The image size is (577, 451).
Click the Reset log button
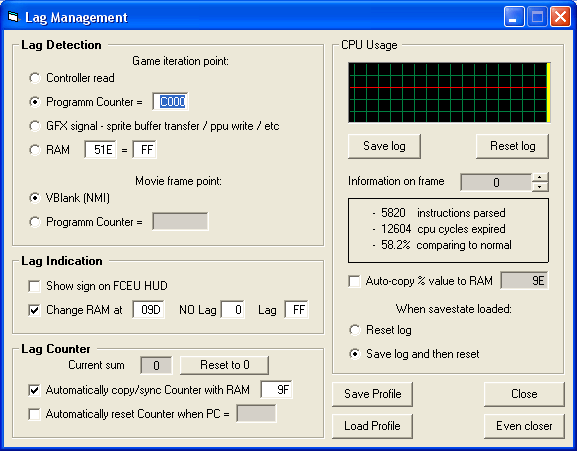coord(512,146)
